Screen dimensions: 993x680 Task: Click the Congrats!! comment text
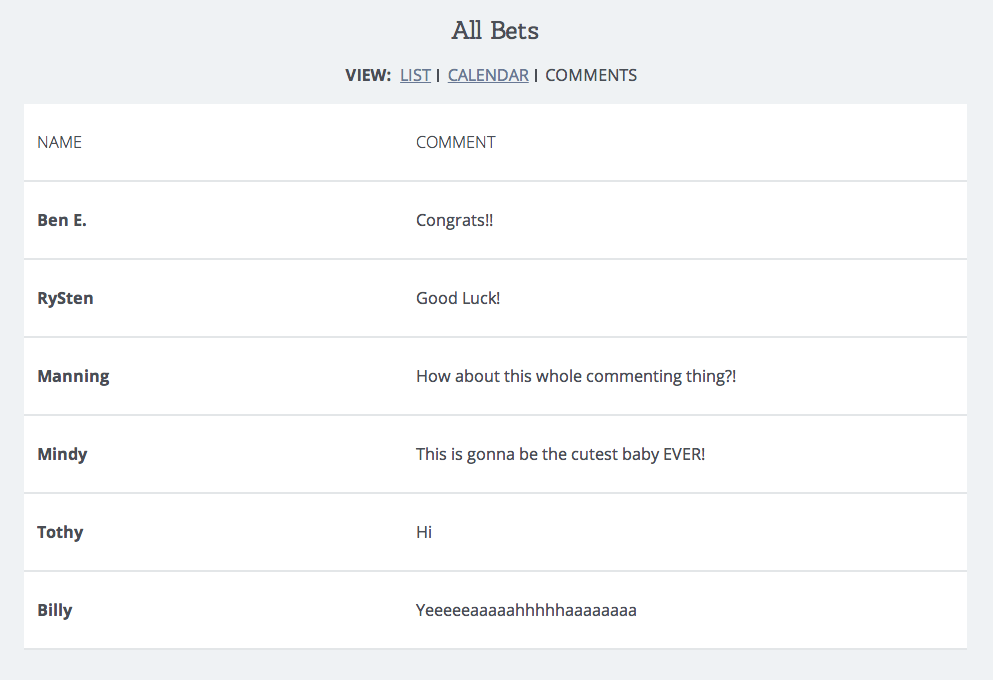point(455,220)
